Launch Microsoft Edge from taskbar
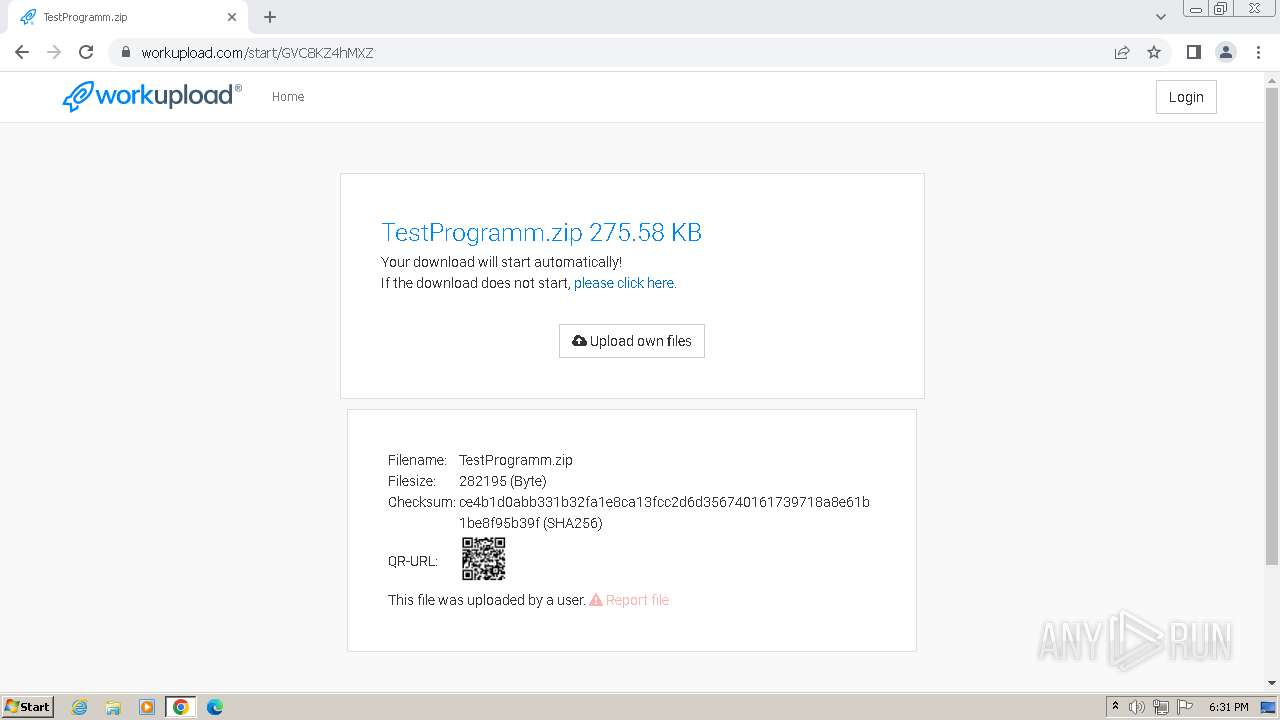Viewport: 1280px width, 720px height. click(x=214, y=707)
